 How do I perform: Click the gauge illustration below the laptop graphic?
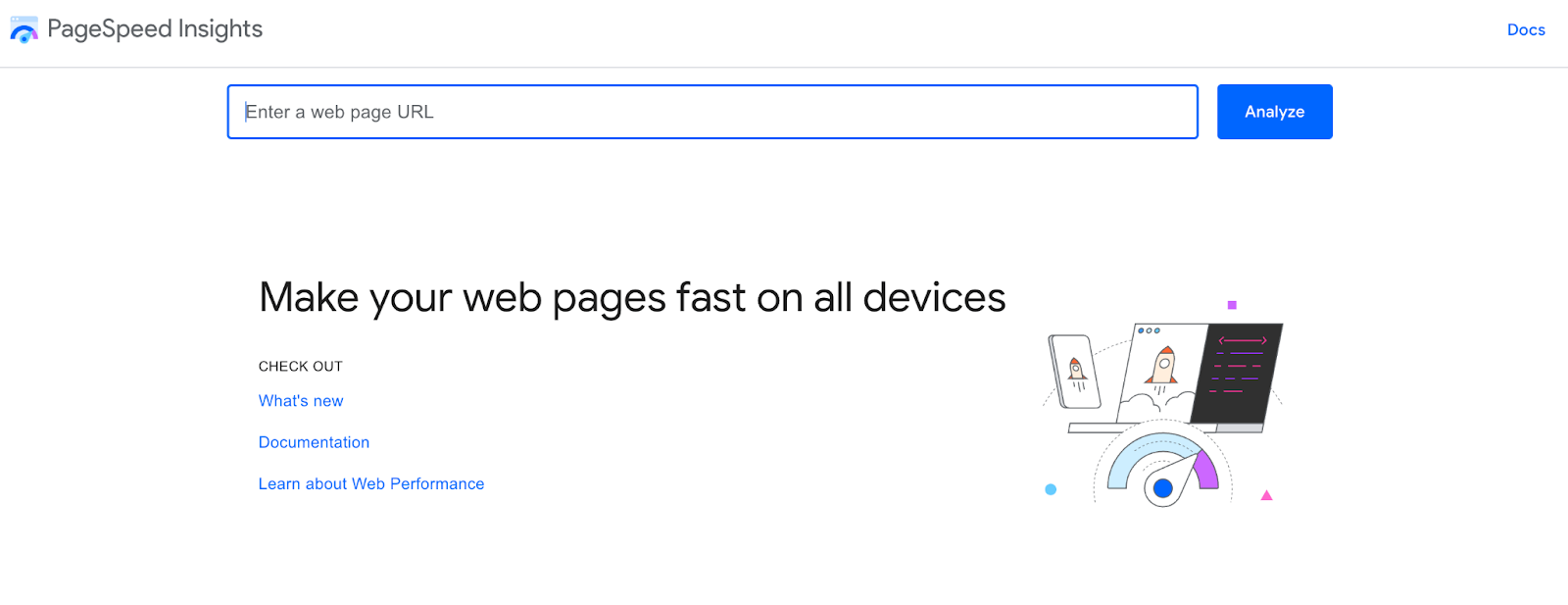pyautogui.click(x=1162, y=466)
